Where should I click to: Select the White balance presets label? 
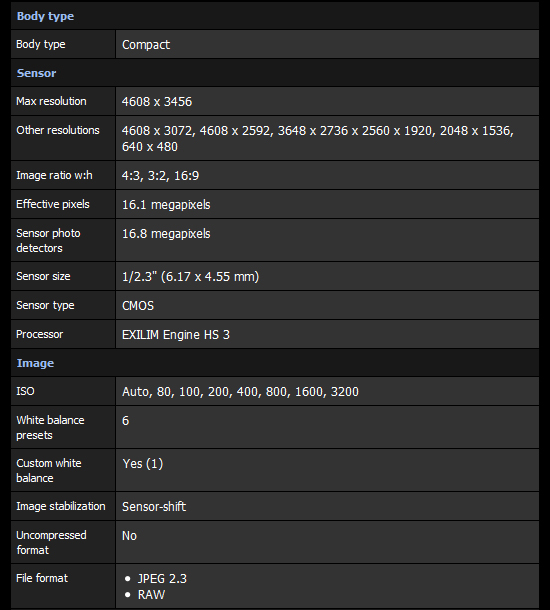pyautogui.click(x=50, y=428)
